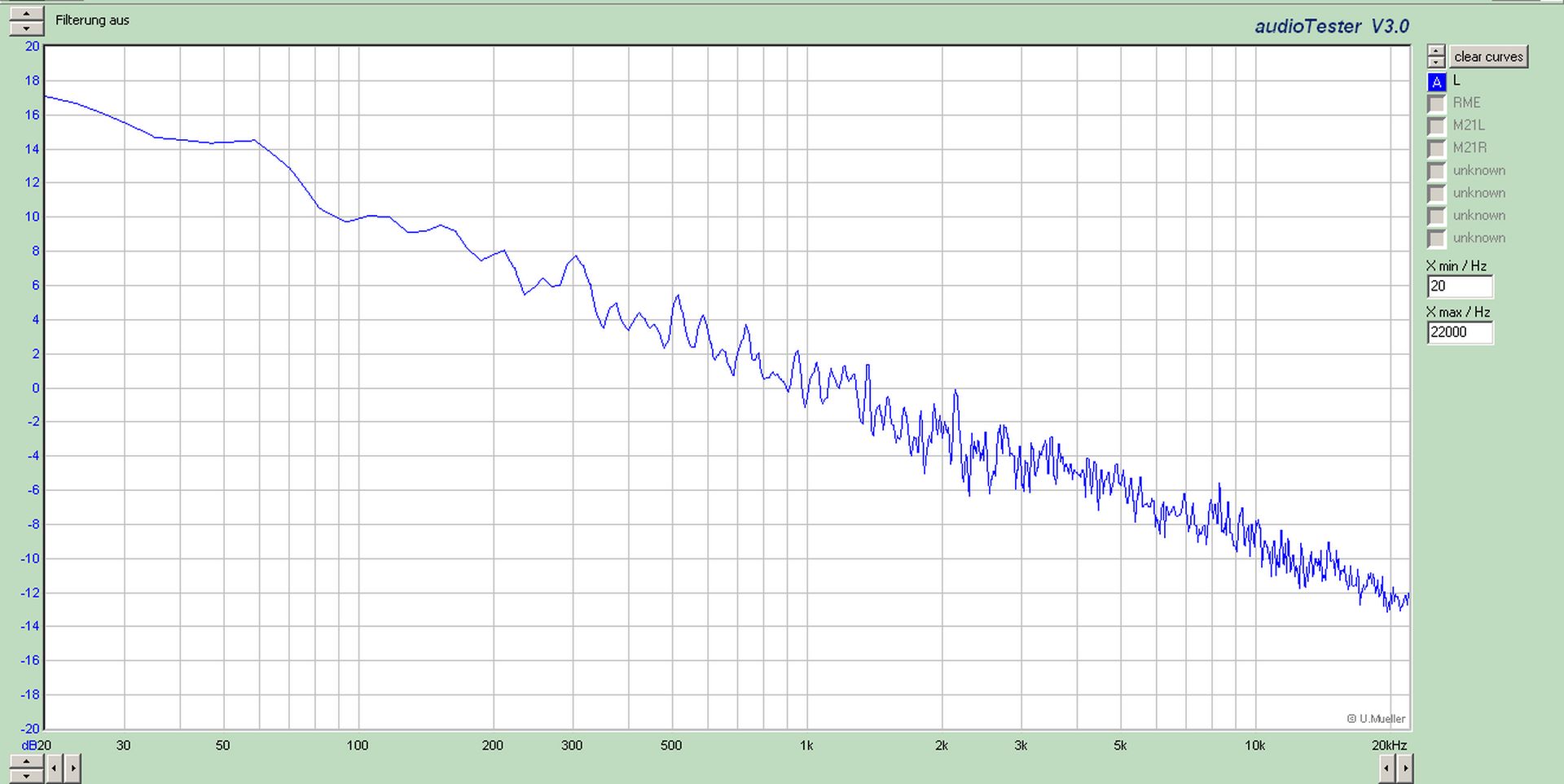
Task: Toggle the fourth unknown curve checkbox
Action: [1437, 239]
